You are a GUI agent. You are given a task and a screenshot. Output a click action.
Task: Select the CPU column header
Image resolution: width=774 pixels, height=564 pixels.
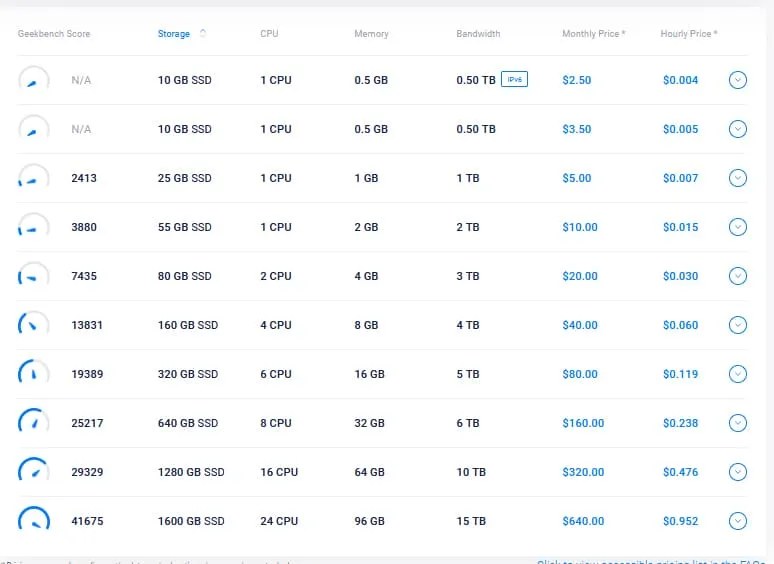pos(269,34)
